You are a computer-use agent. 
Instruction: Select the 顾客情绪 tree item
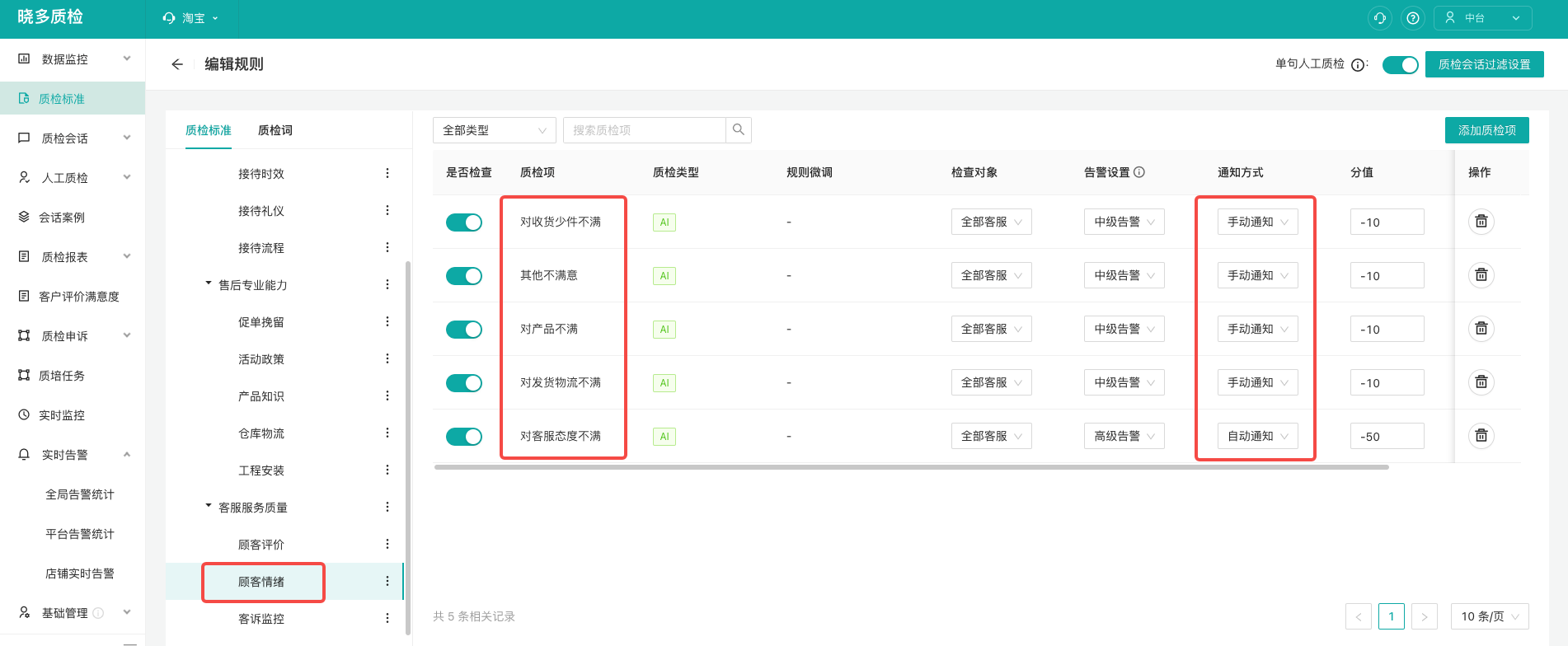[262, 582]
